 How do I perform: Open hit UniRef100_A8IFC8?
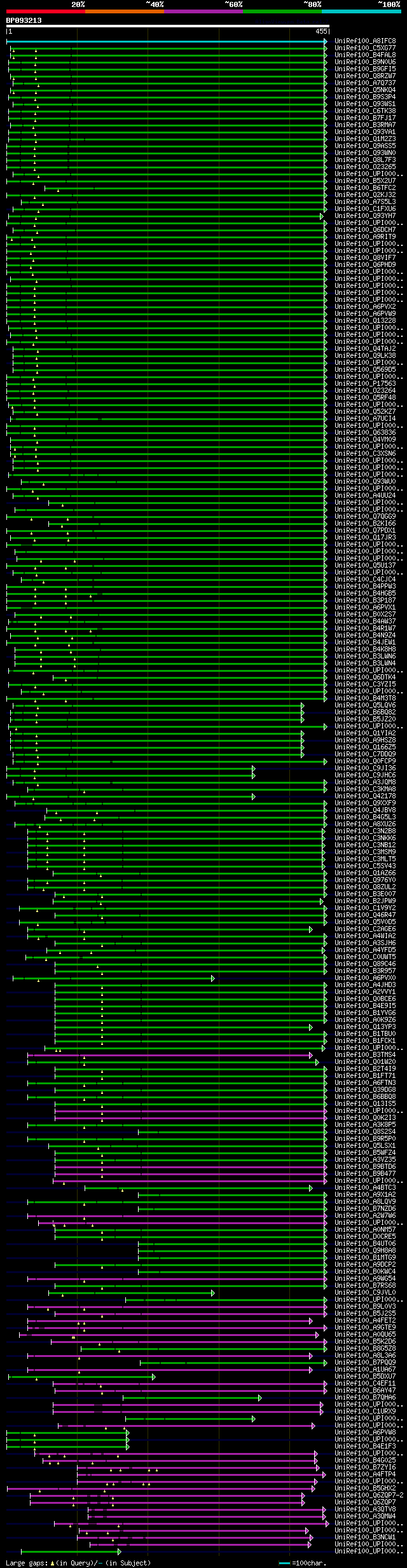[x=365, y=41]
